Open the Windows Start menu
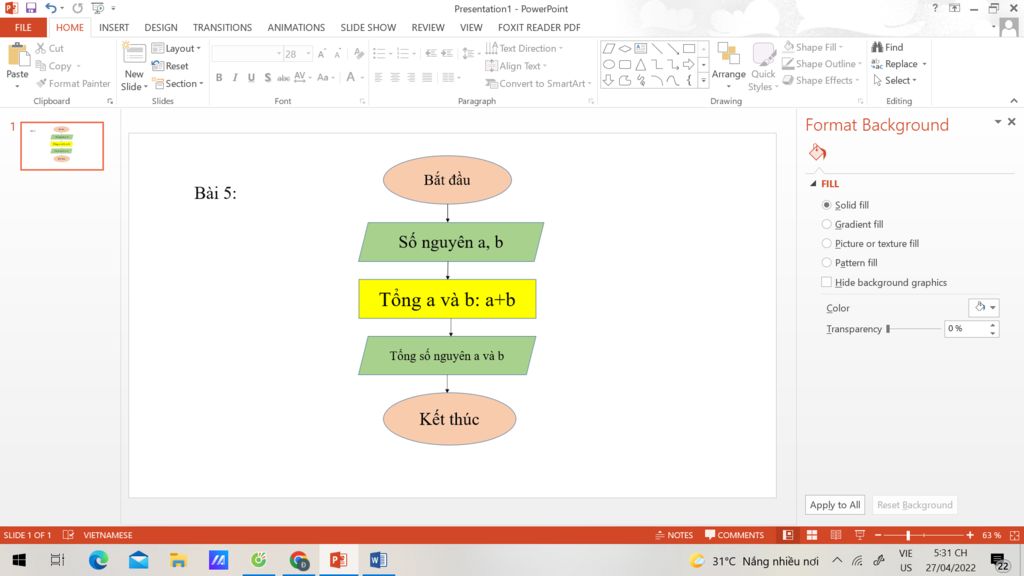Viewport: 1024px width, 576px height. 19,560
